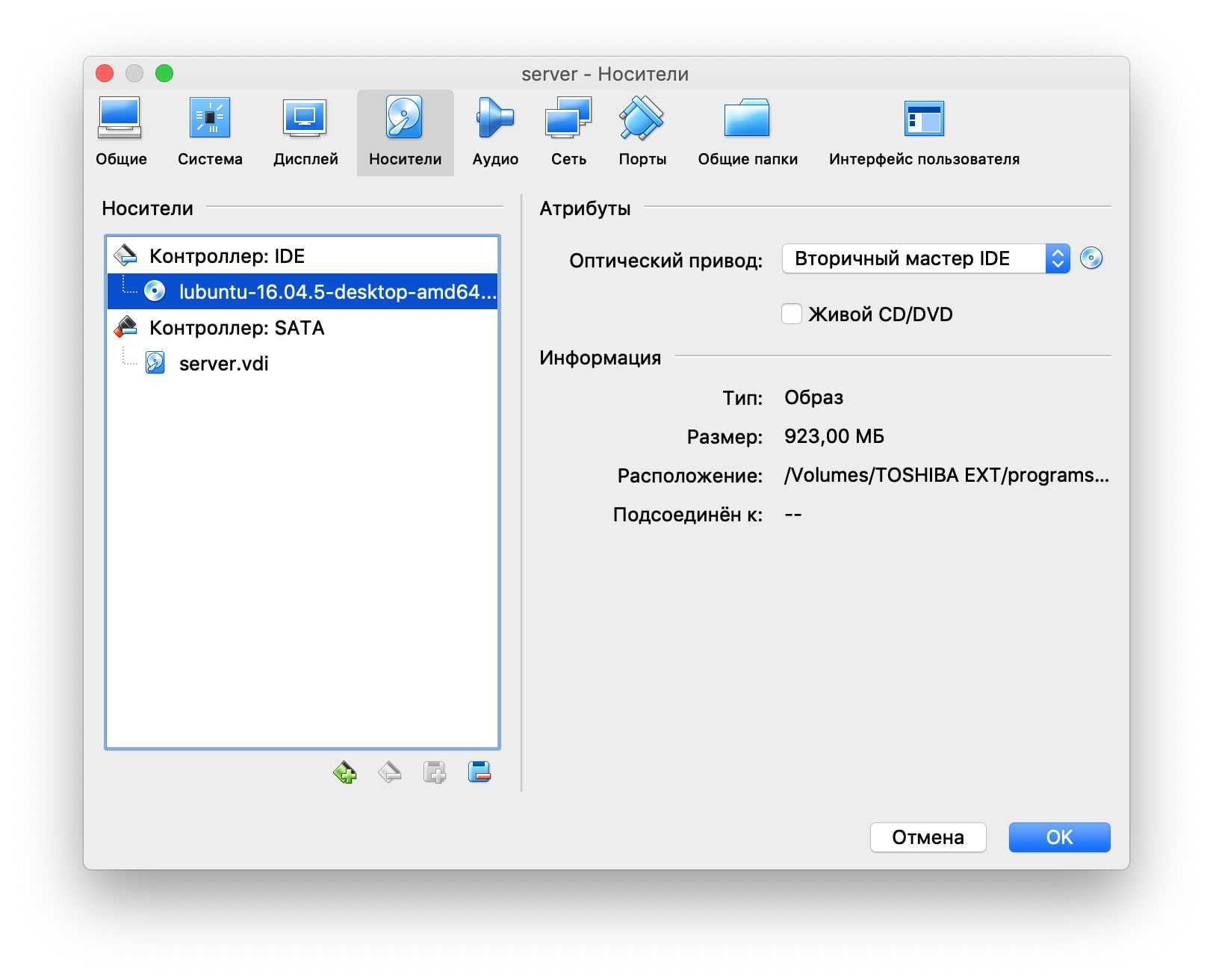The height and width of the screenshot is (980, 1213).
Task: Select the server.vdi disk entry
Action: (x=223, y=364)
